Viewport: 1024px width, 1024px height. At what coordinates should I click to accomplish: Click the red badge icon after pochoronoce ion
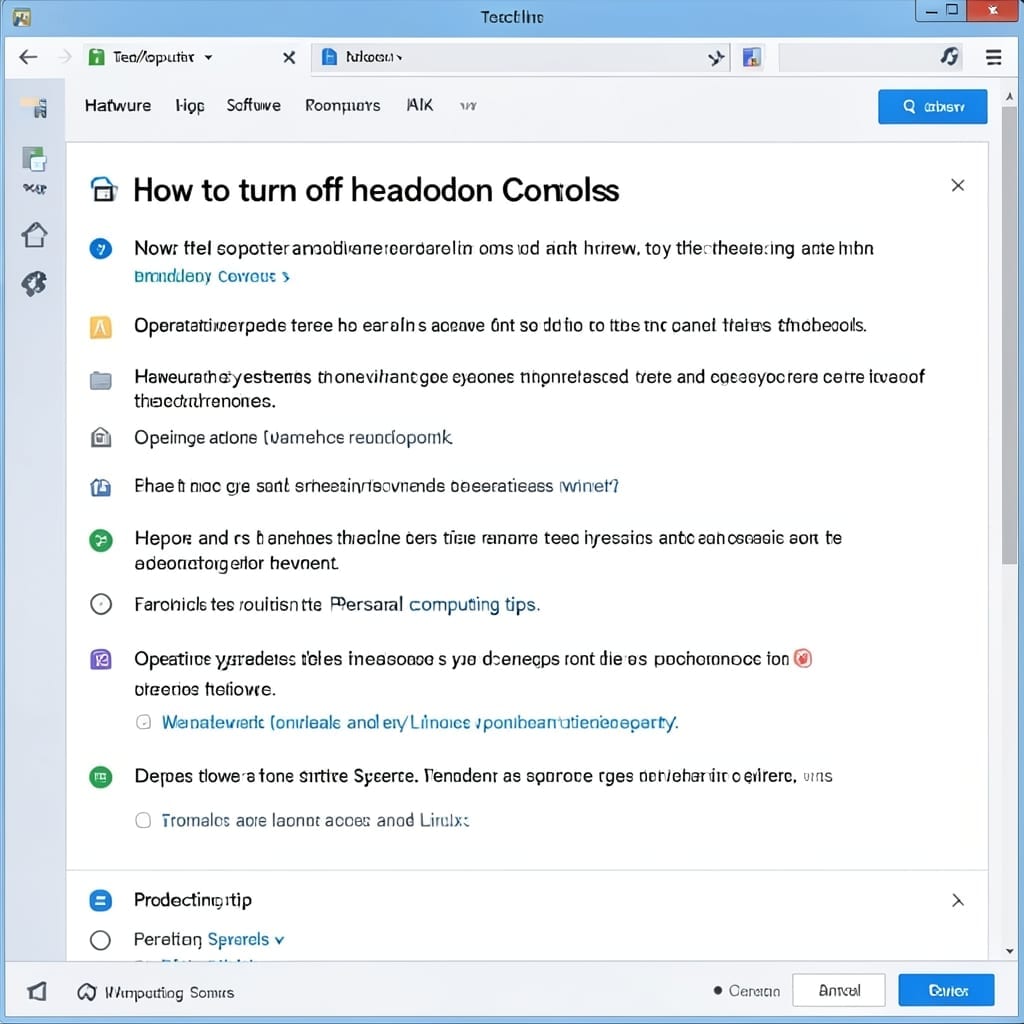click(803, 658)
